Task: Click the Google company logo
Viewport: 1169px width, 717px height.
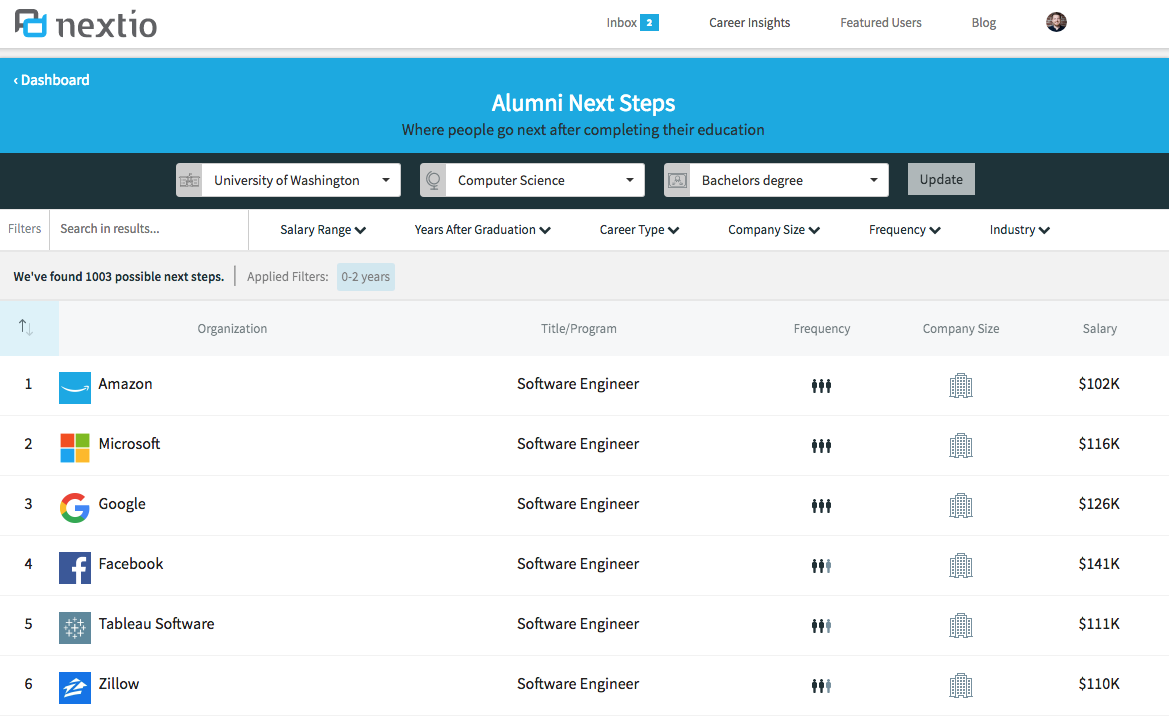Action: (75, 507)
